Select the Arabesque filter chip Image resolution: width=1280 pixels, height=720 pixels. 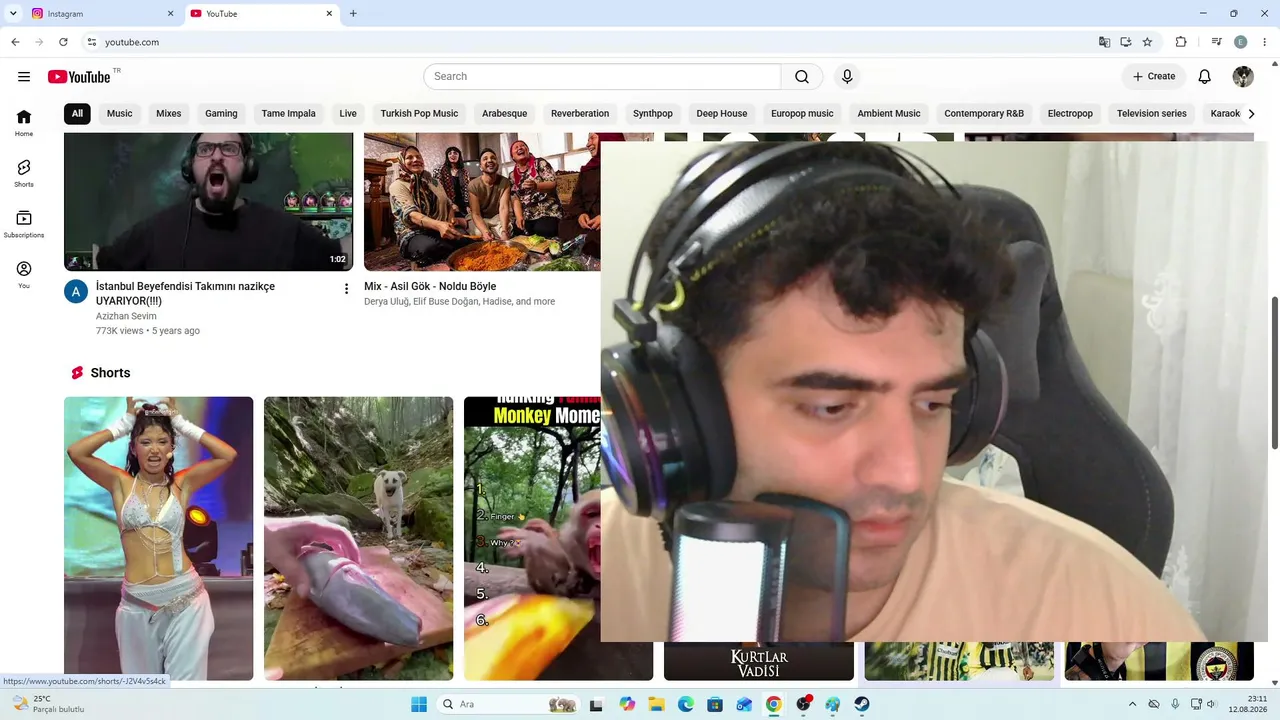coord(505,114)
